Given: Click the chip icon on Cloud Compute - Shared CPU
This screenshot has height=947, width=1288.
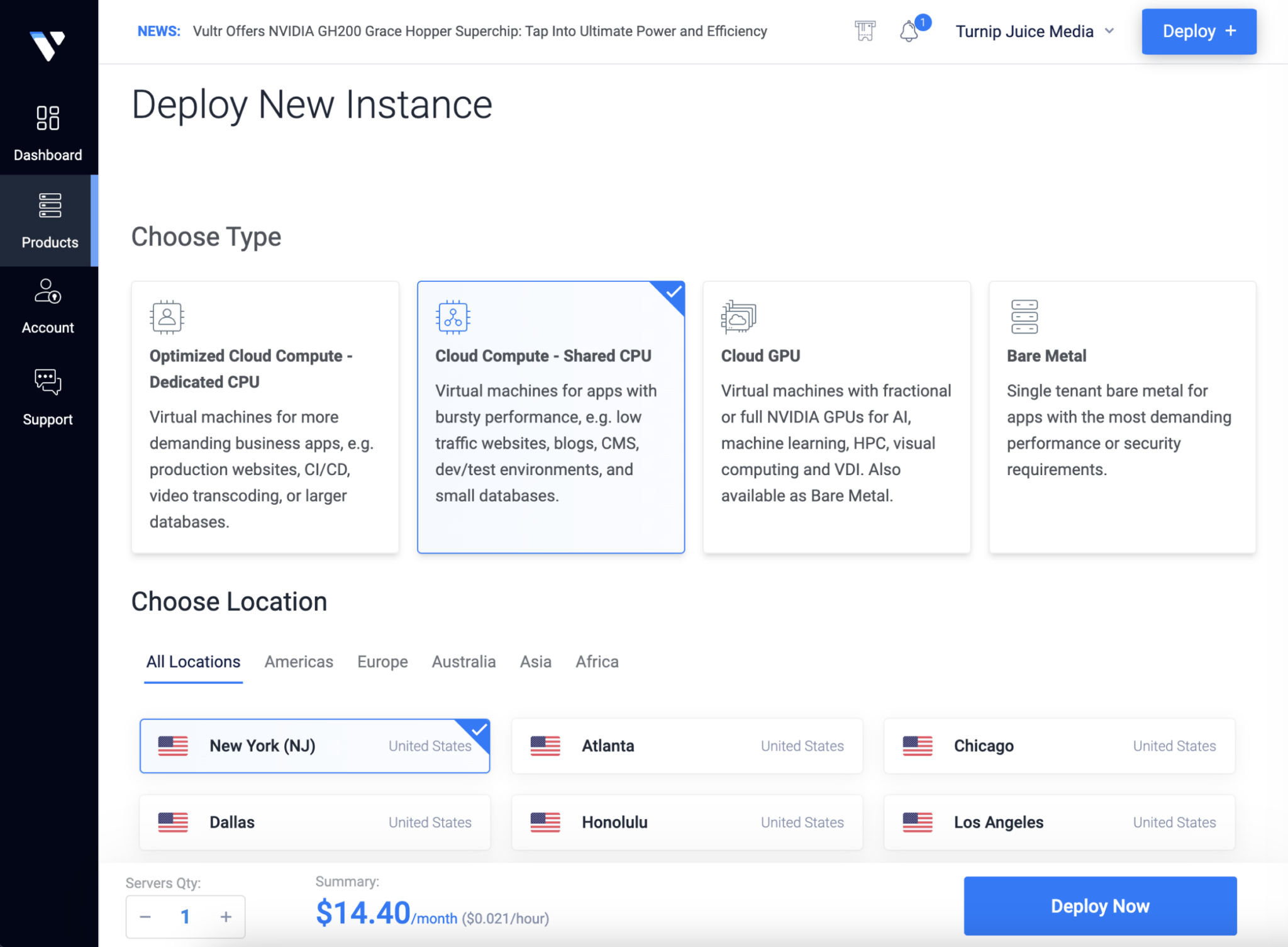Looking at the screenshot, I should pyautogui.click(x=453, y=318).
